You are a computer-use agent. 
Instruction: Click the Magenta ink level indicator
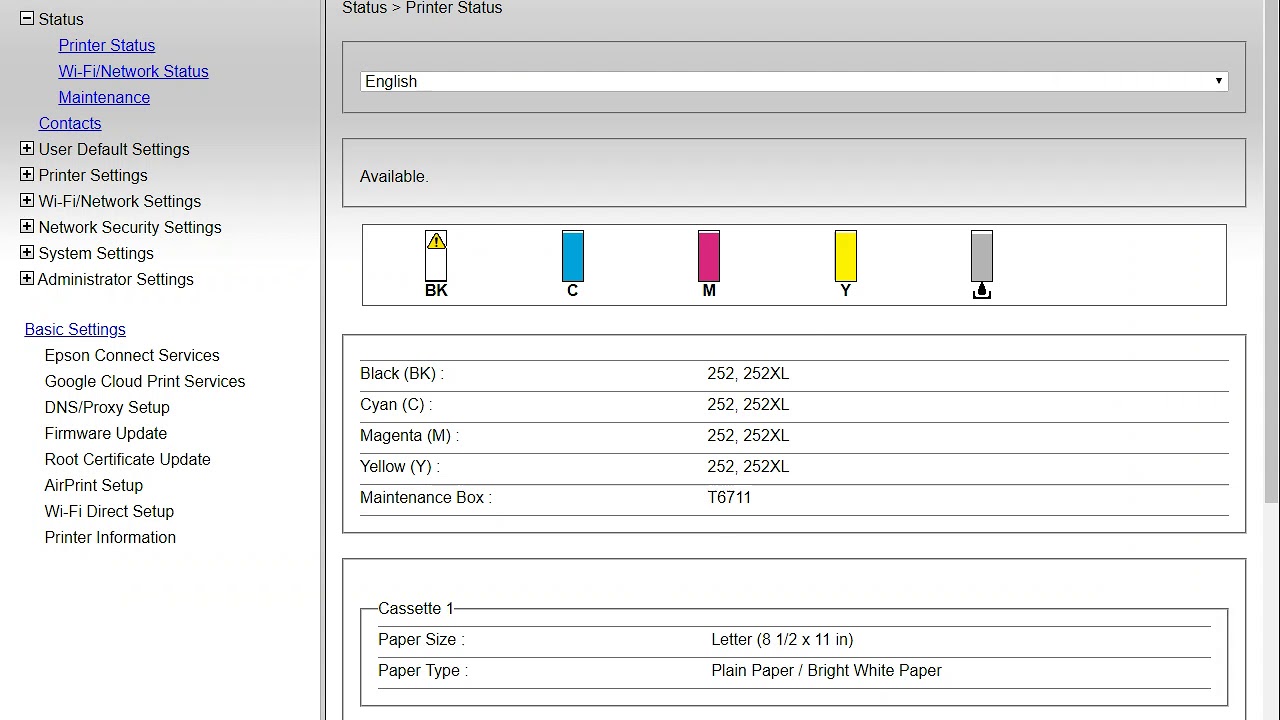click(x=709, y=256)
